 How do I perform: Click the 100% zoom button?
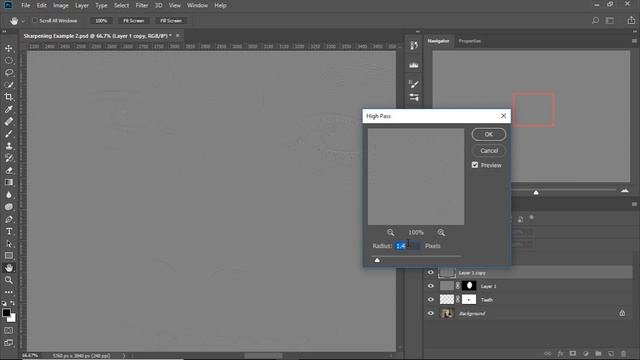tap(101, 20)
